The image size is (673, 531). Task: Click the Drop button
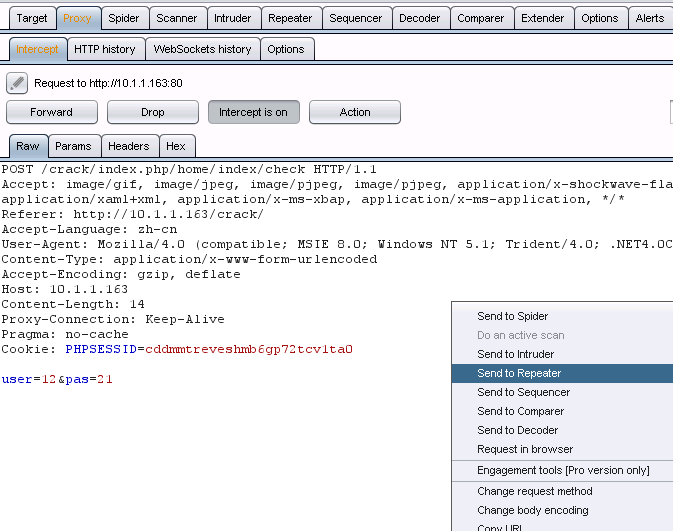pyautogui.click(x=153, y=112)
